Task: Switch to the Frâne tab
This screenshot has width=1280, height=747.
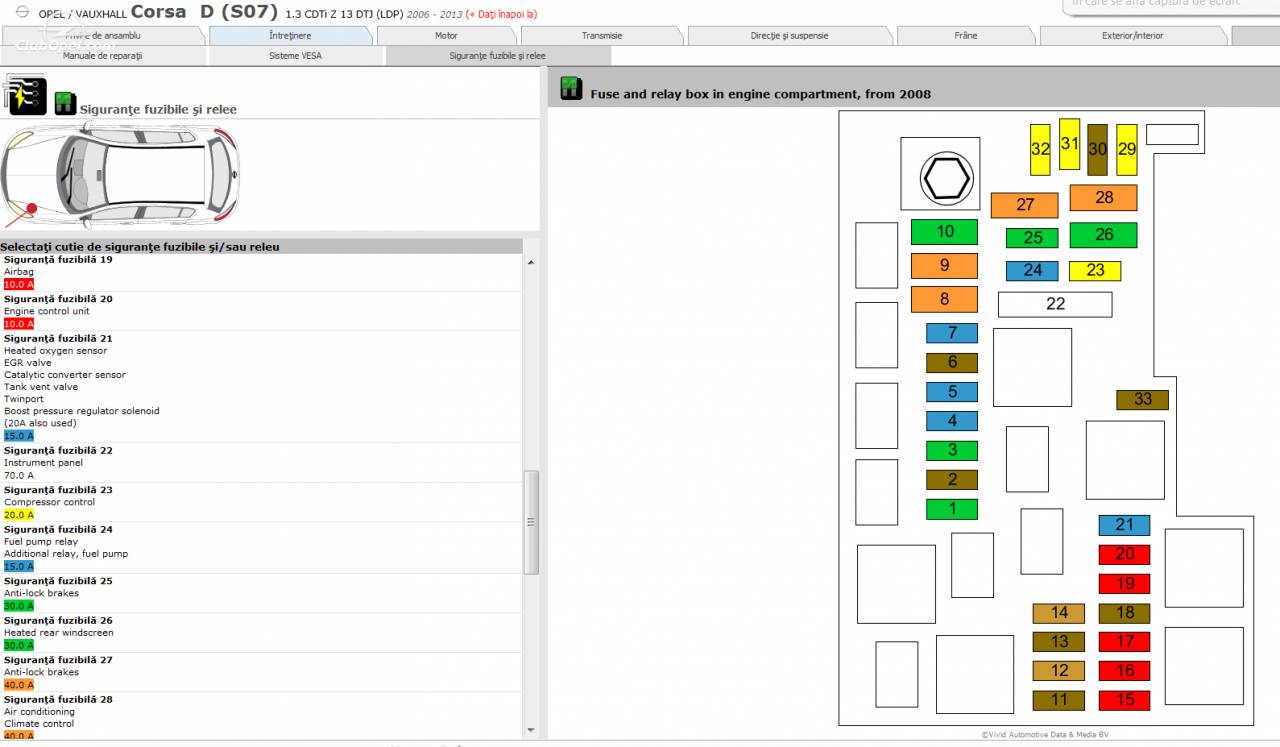Action: [966, 36]
